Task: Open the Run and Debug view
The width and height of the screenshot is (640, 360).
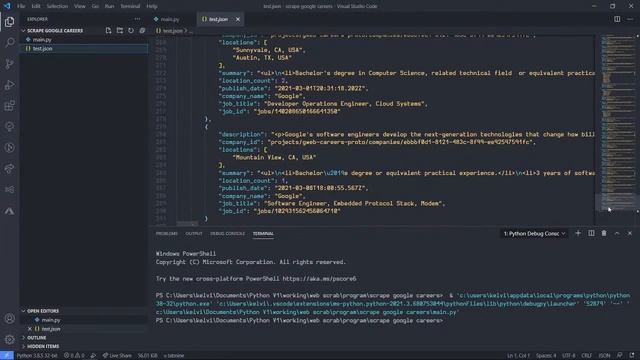Action: pyautogui.click(x=9, y=84)
